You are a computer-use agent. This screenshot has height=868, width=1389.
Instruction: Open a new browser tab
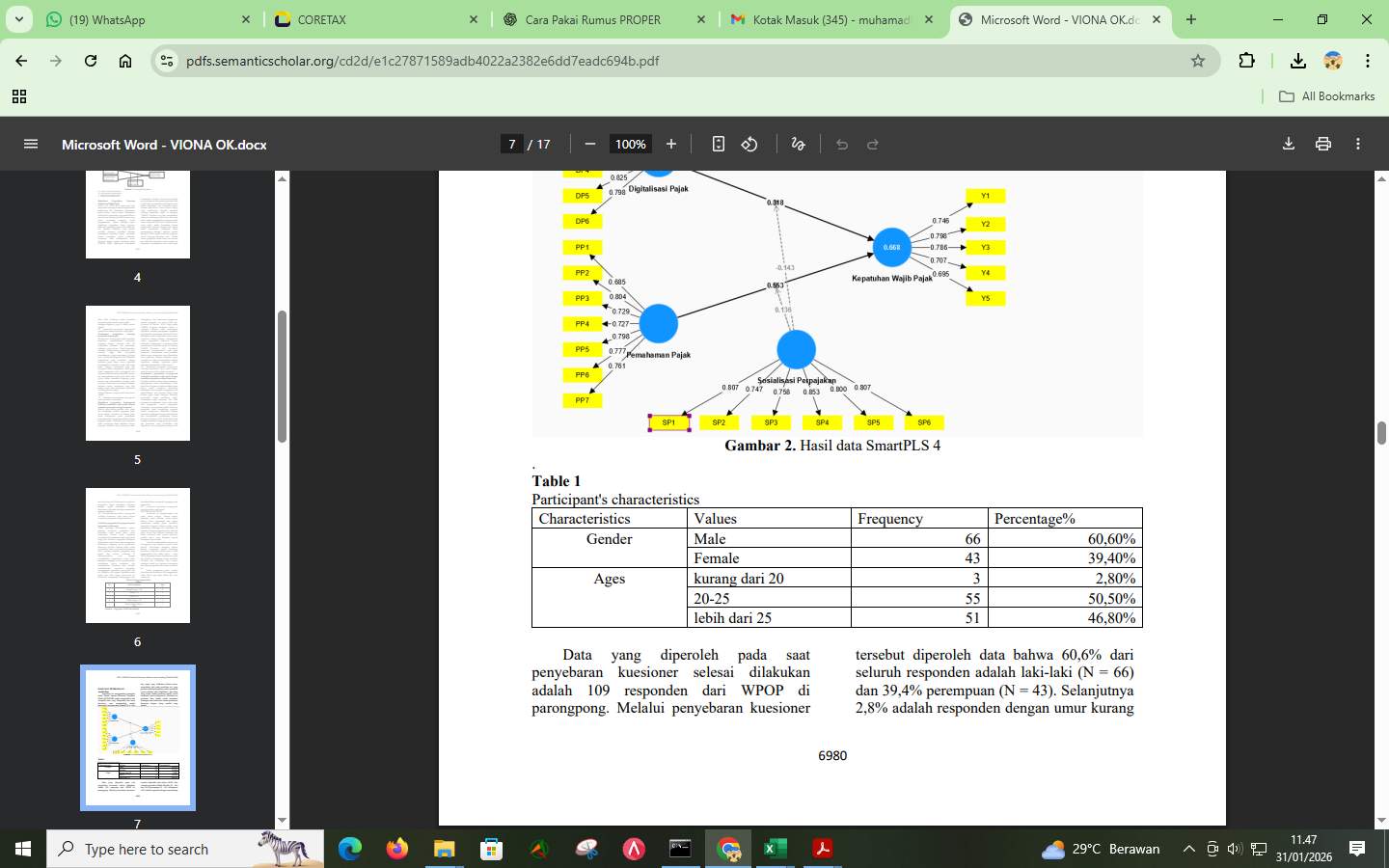1190,19
